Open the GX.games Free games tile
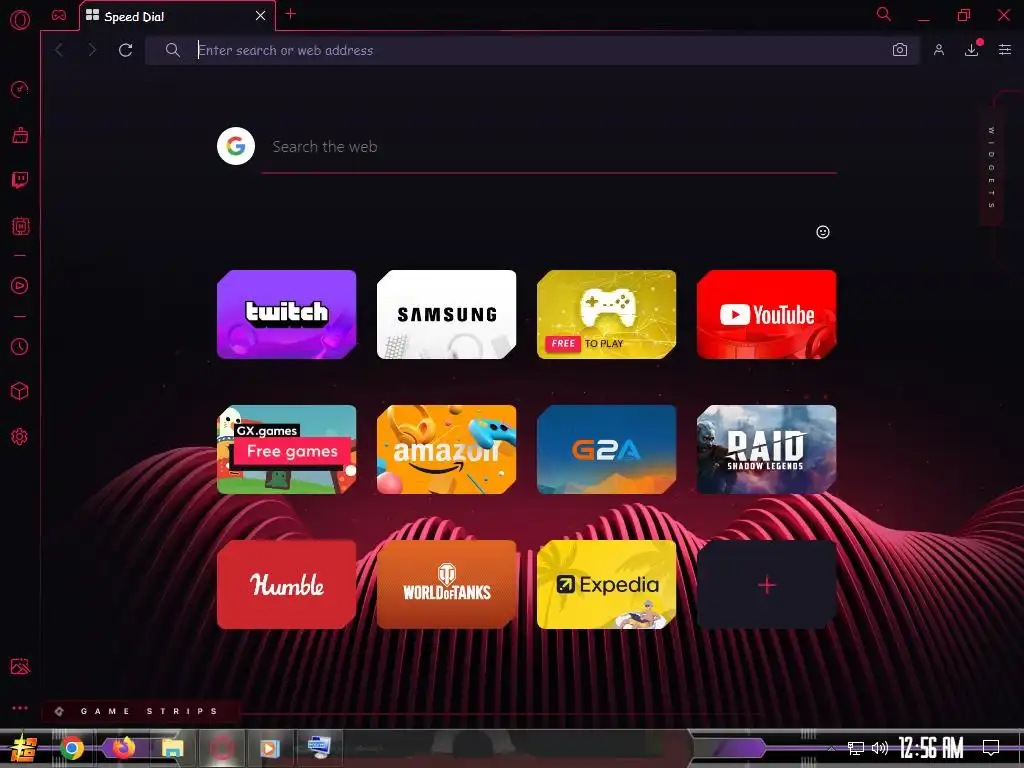This screenshot has width=1024, height=768. 287,449
